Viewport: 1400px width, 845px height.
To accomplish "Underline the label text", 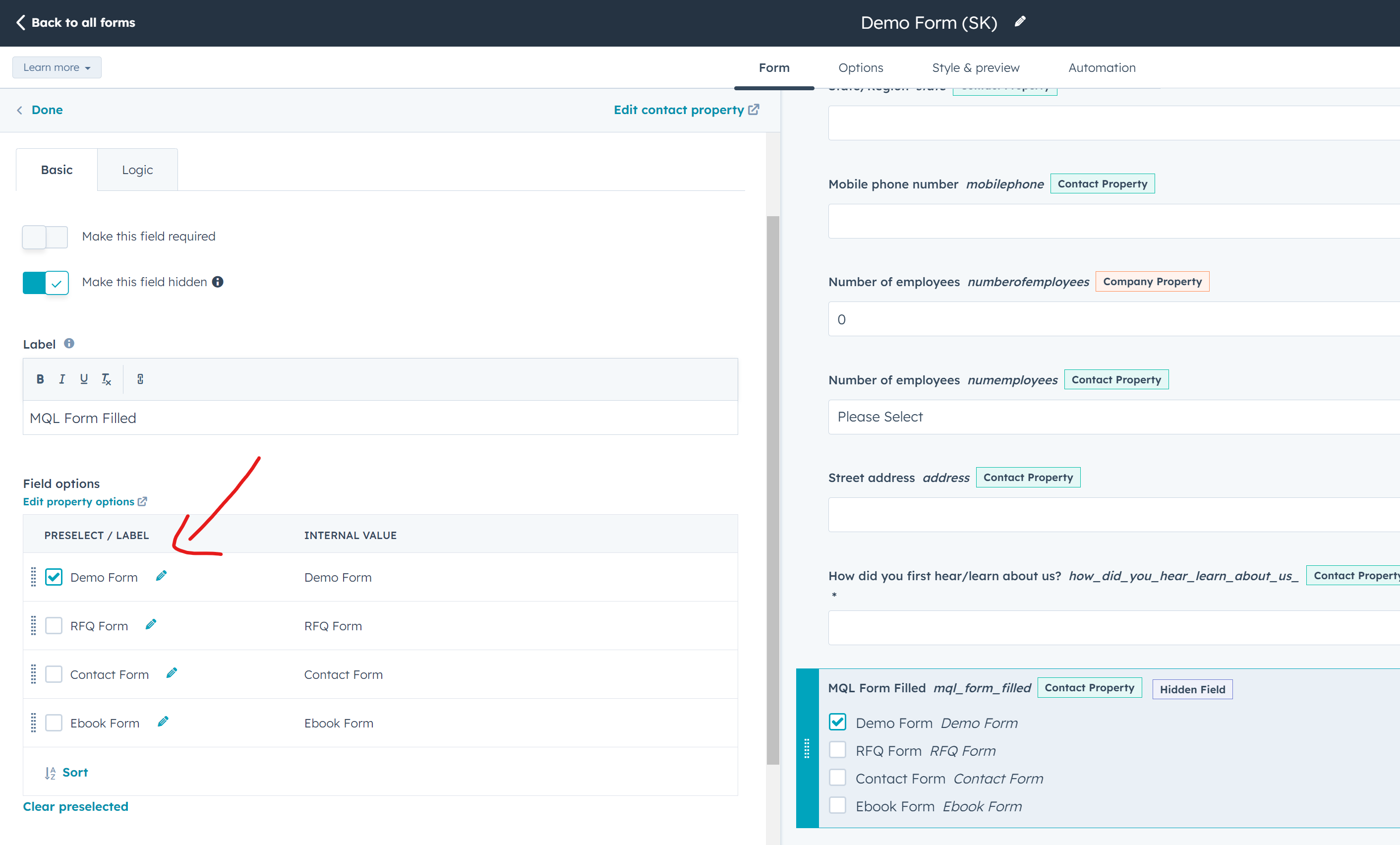I will coord(83,379).
